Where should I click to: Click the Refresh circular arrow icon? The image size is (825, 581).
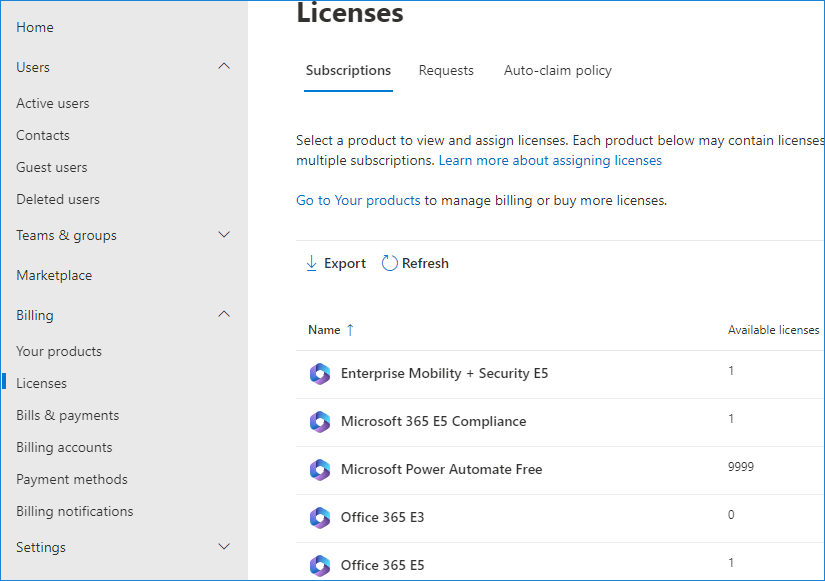coord(389,263)
